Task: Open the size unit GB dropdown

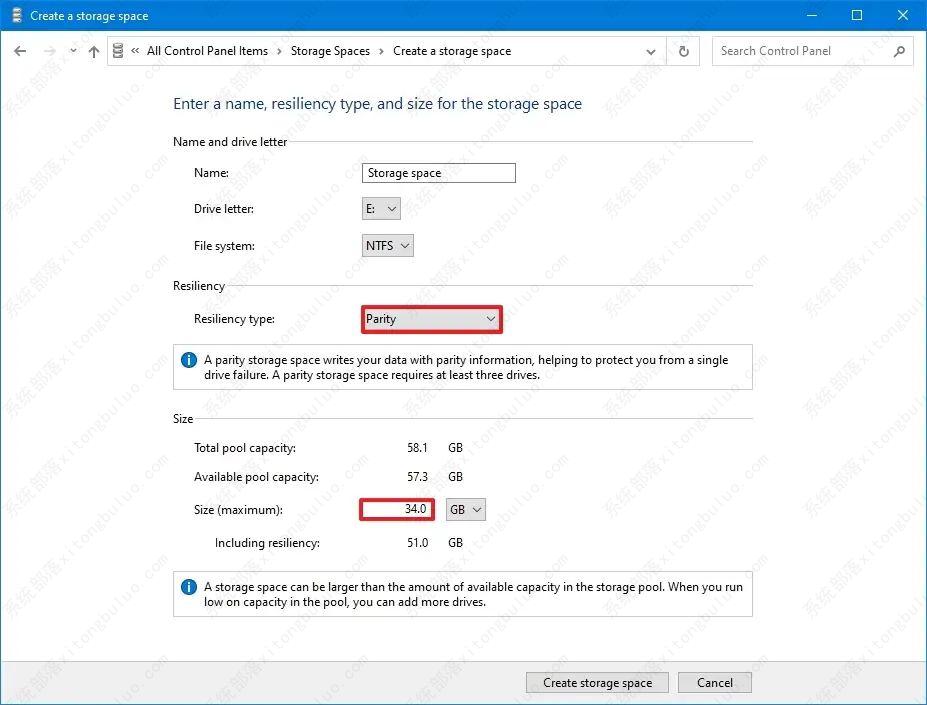Action: click(x=464, y=509)
